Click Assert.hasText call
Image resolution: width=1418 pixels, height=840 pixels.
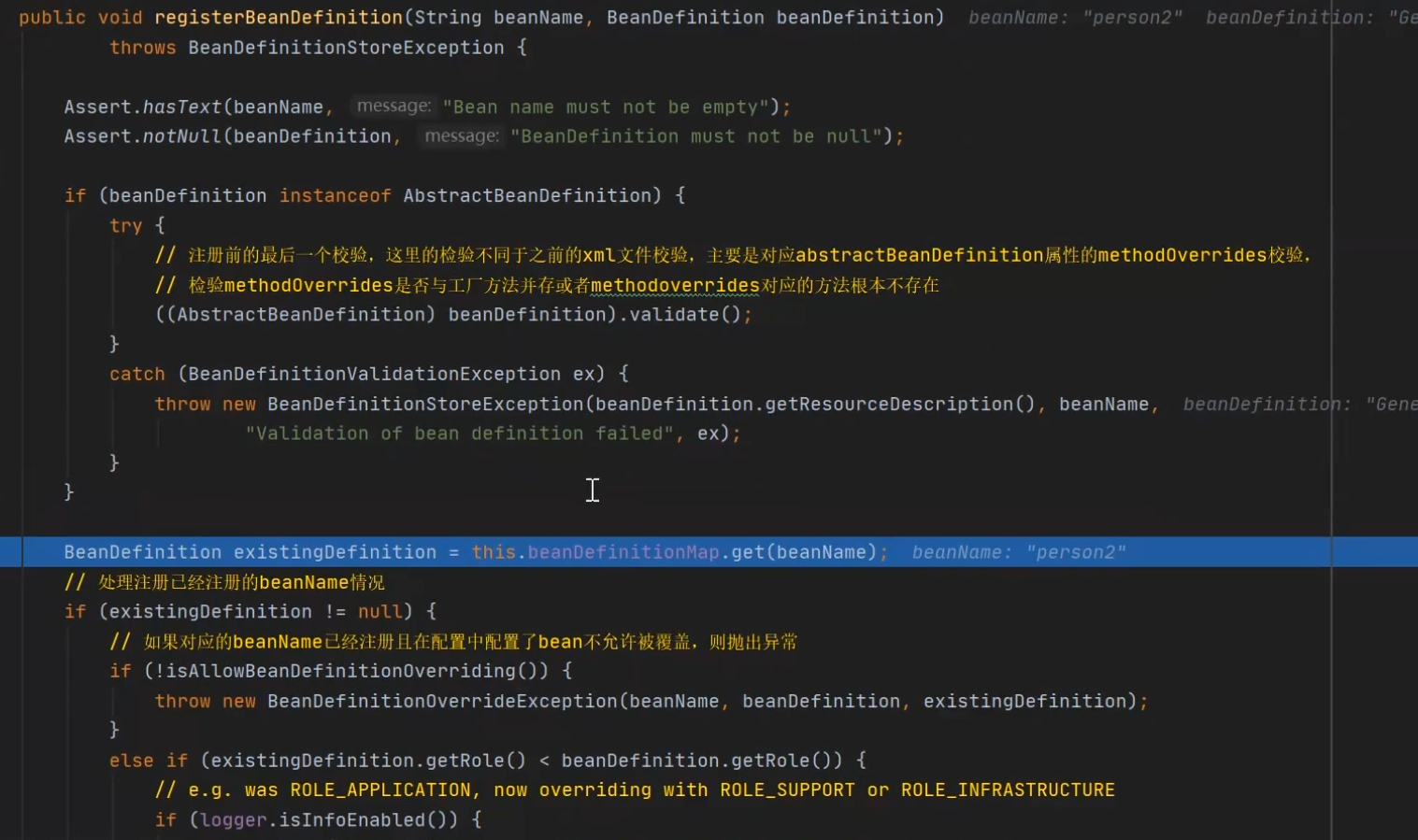pyautogui.click(x=143, y=107)
